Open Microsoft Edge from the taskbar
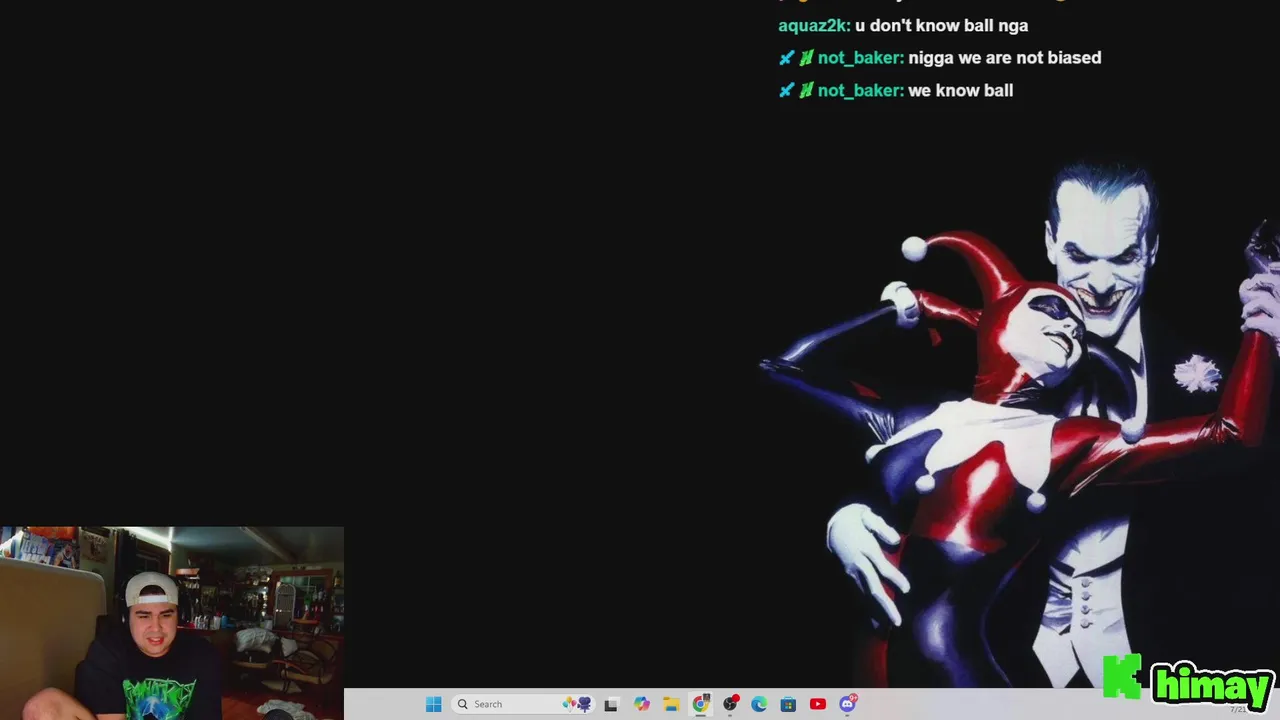The height and width of the screenshot is (720, 1280). click(759, 704)
